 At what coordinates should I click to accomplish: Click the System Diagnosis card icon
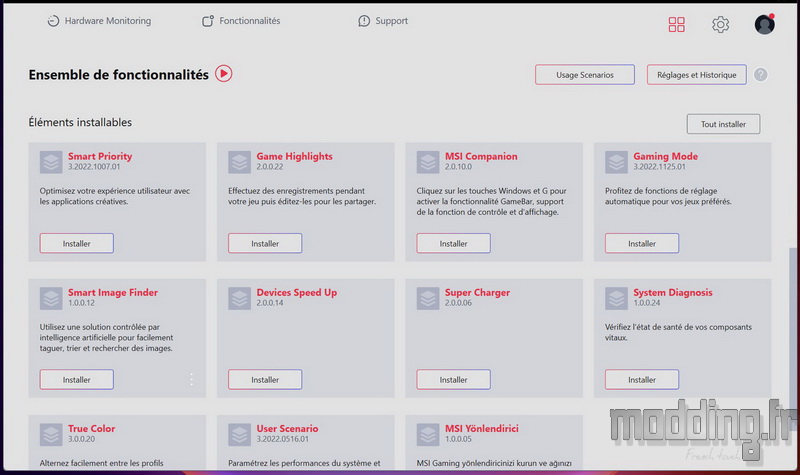pyautogui.click(x=616, y=298)
